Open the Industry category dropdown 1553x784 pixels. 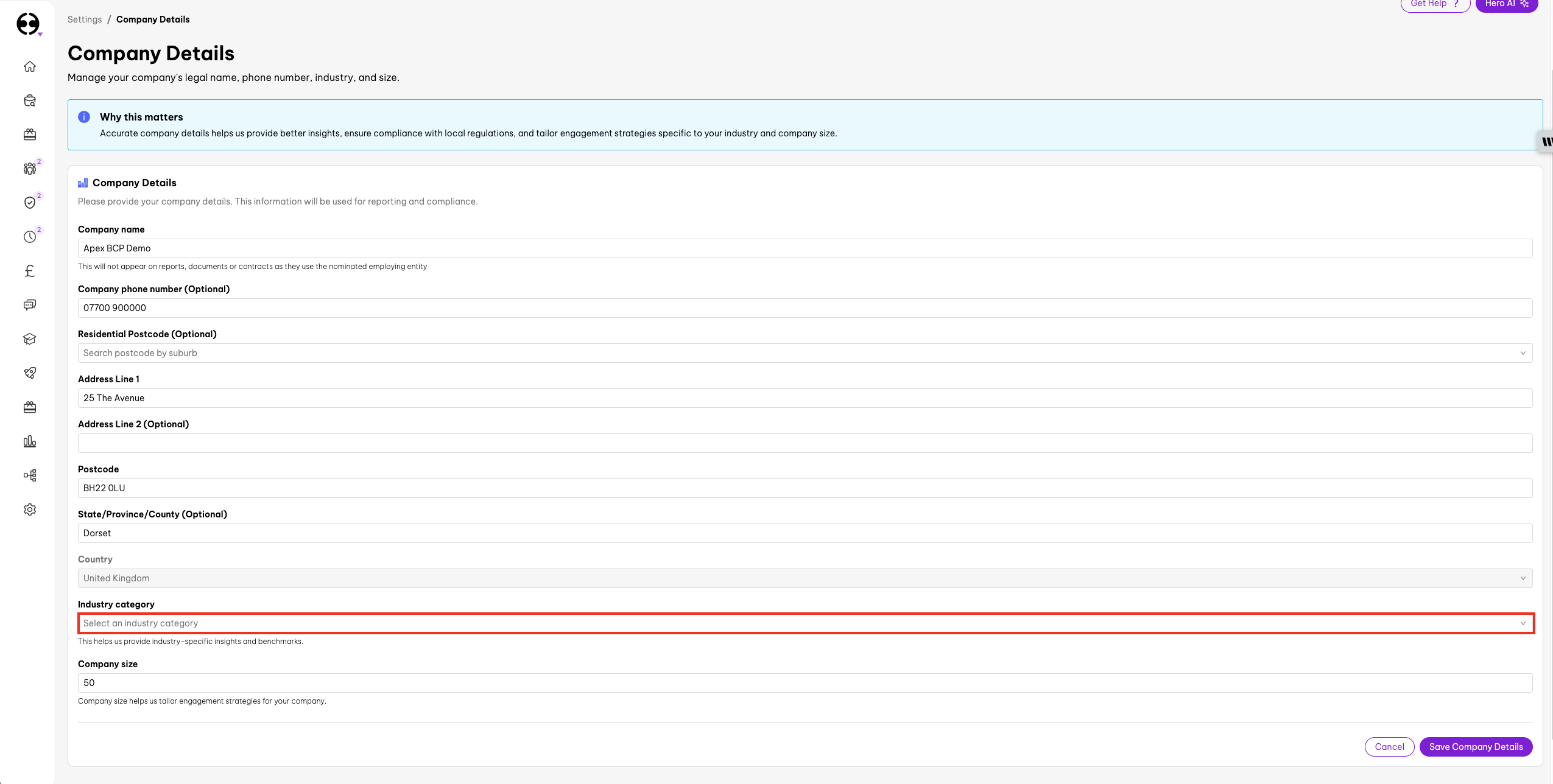pyautogui.click(x=804, y=623)
